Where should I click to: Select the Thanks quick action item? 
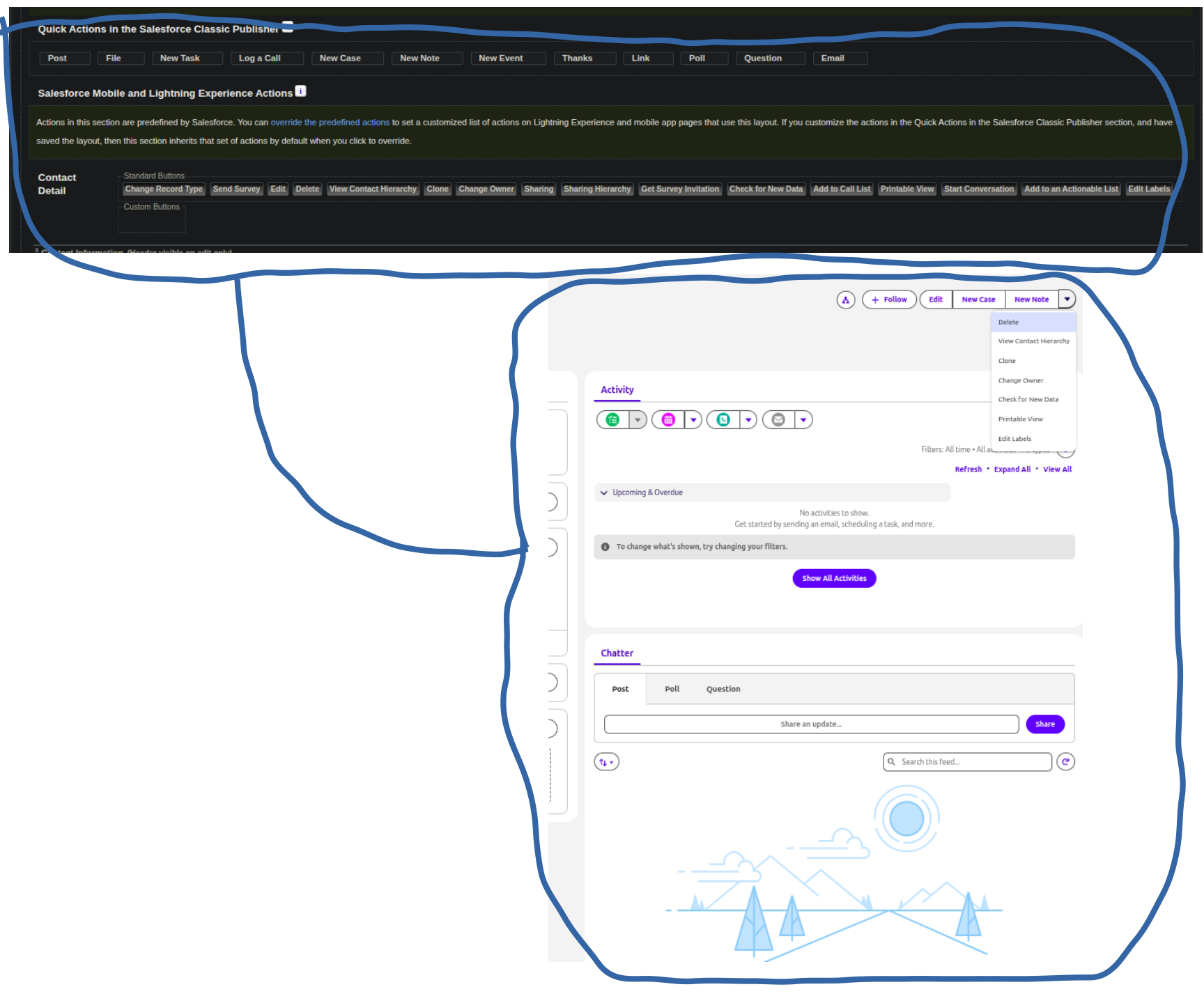coord(585,59)
